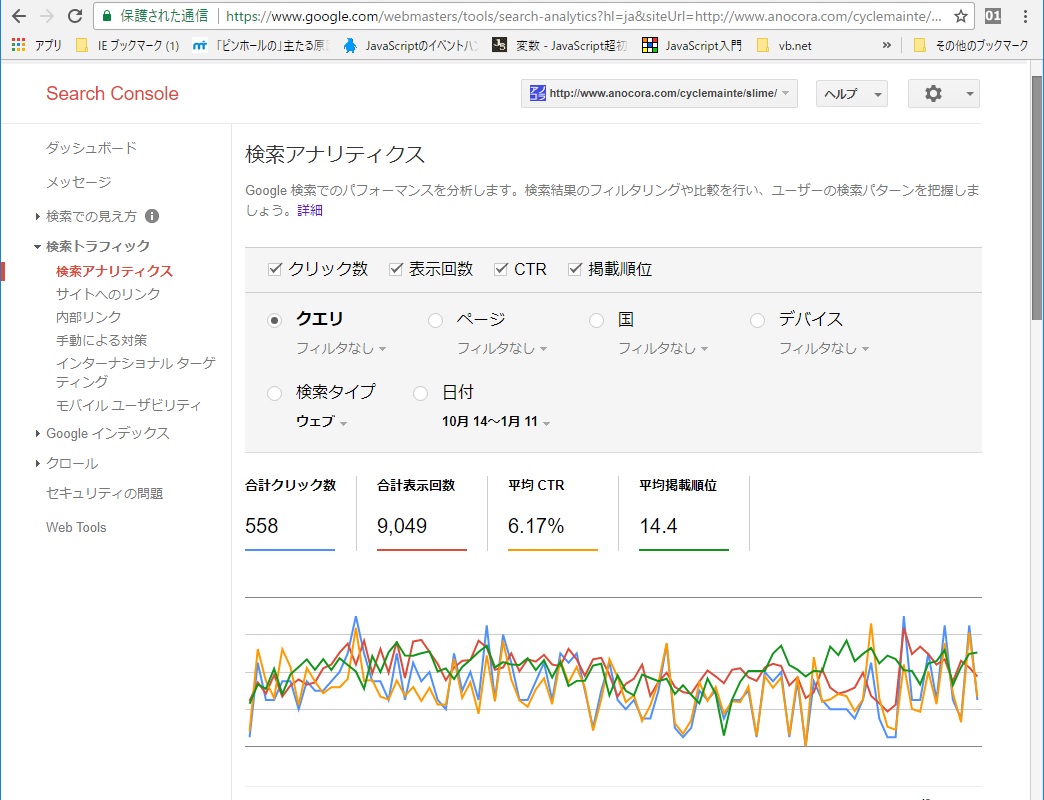Open インターナショナル ターゲティング in sidebar
Image resolution: width=1044 pixels, height=800 pixels.
136,372
